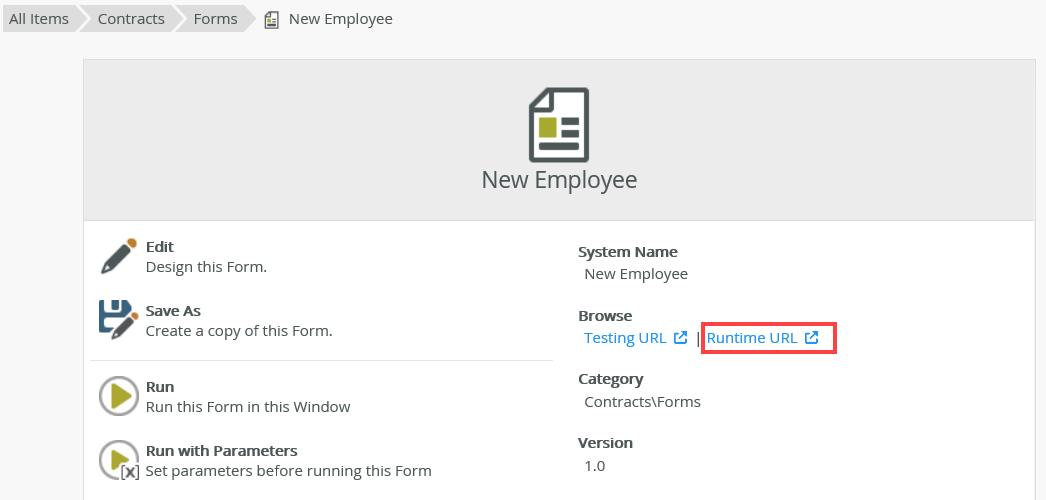
Task: Choose "Create a copy of this Form."
Action: [239, 330]
